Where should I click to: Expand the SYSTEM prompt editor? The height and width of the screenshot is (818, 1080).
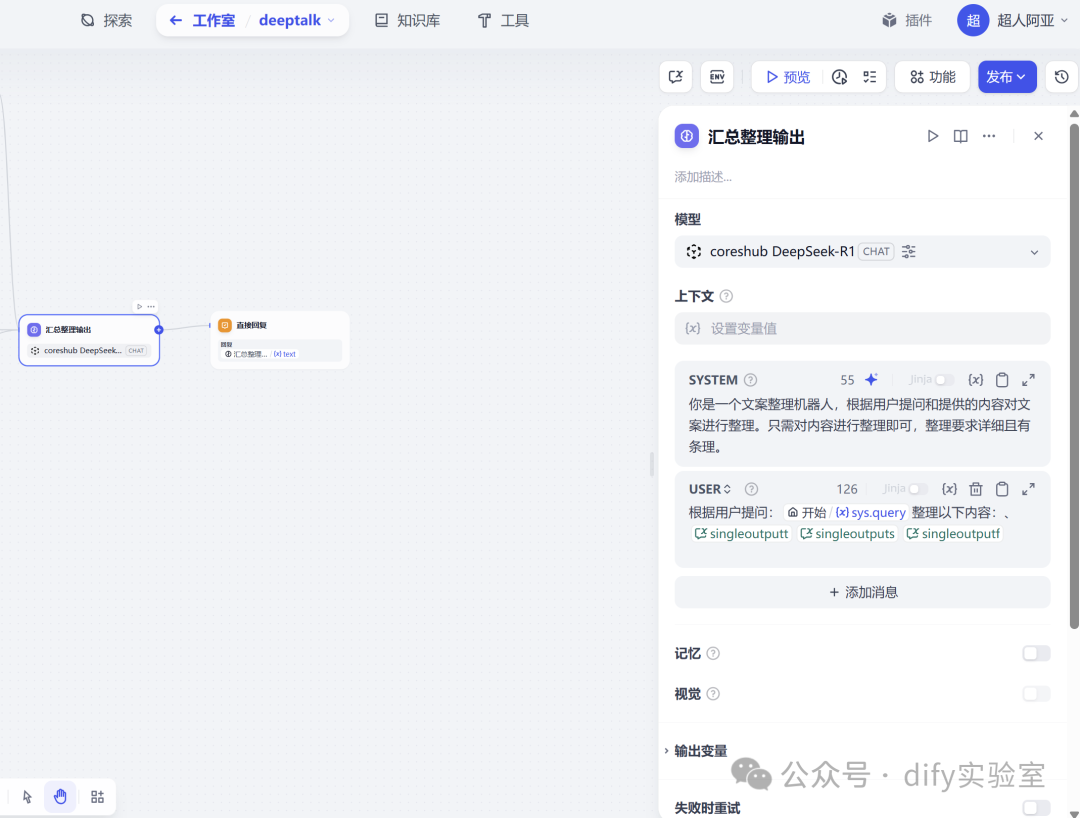tap(1028, 380)
